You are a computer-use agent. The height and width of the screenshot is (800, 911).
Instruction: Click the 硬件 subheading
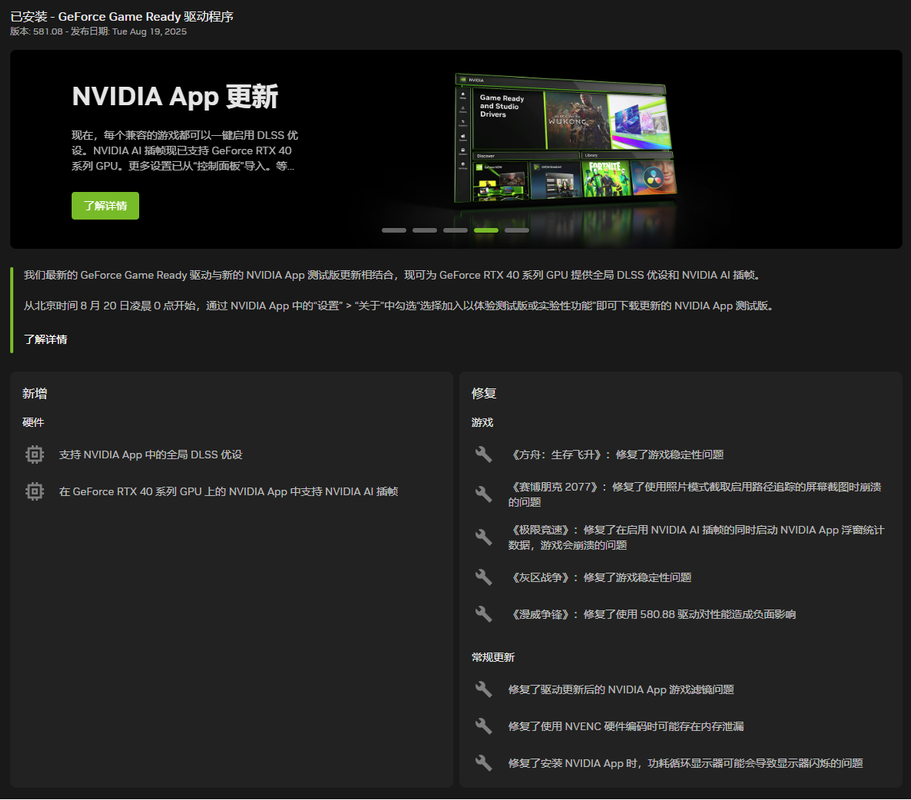33,422
